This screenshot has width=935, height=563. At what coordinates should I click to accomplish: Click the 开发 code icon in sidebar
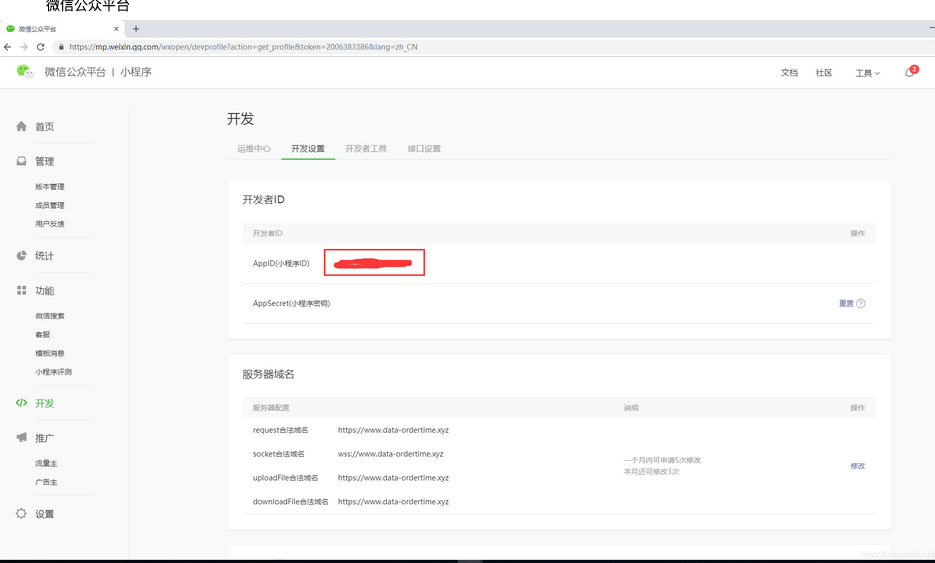[x=21, y=403]
